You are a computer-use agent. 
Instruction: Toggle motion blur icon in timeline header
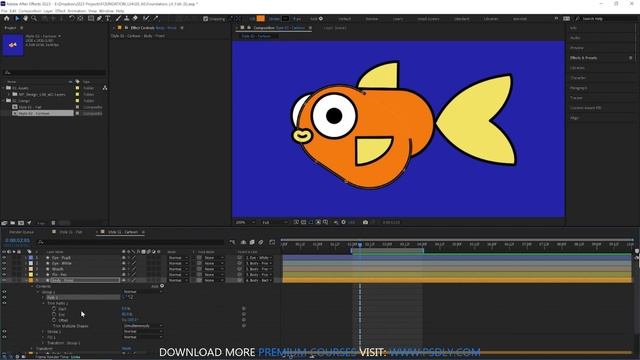[x=261, y=242]
